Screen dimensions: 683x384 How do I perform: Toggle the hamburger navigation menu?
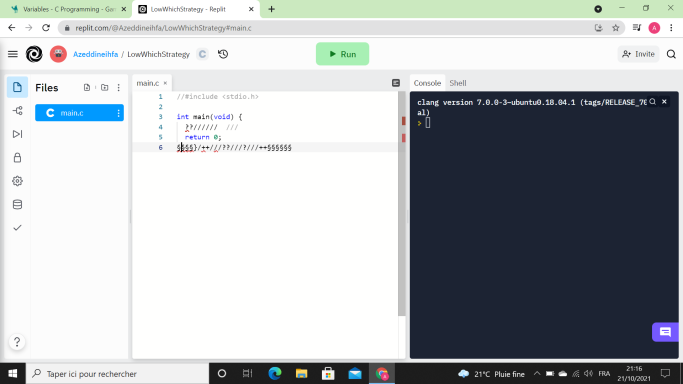coord(13,54)
